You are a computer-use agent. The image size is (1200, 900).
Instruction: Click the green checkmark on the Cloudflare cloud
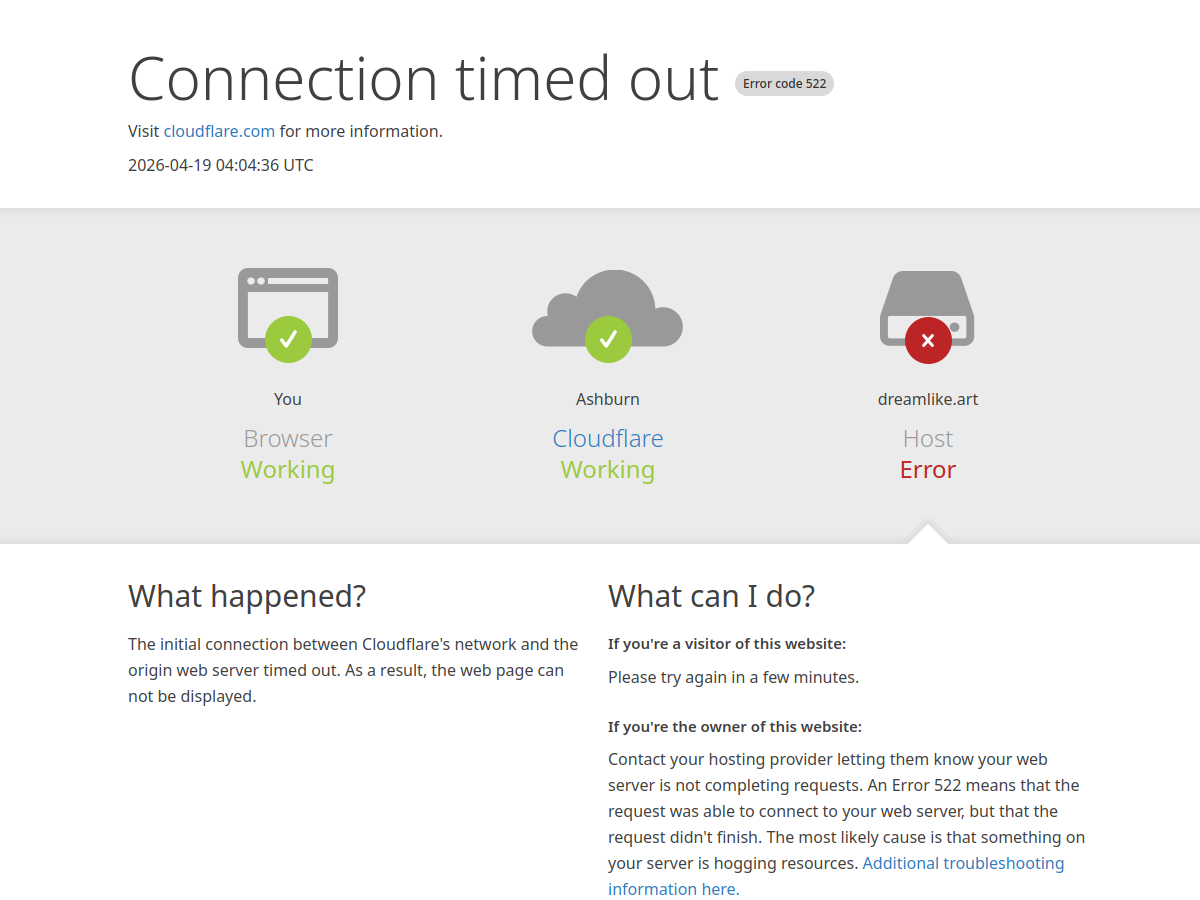tap(607, 339)
